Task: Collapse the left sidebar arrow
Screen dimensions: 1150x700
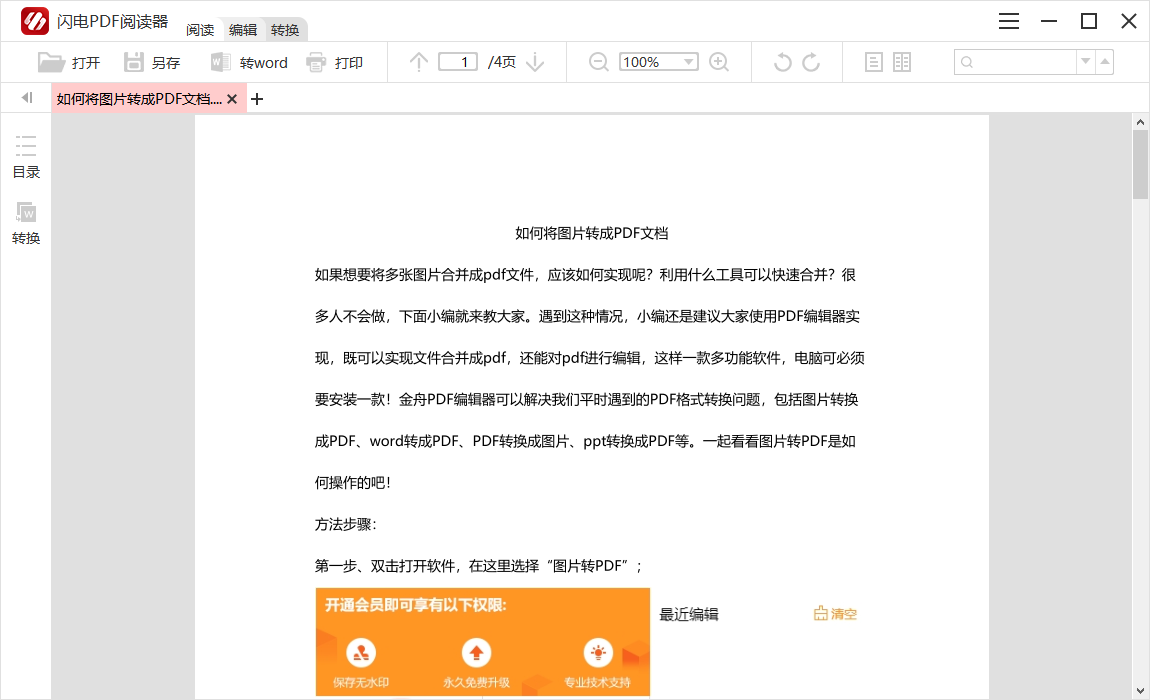Action: 27,98
